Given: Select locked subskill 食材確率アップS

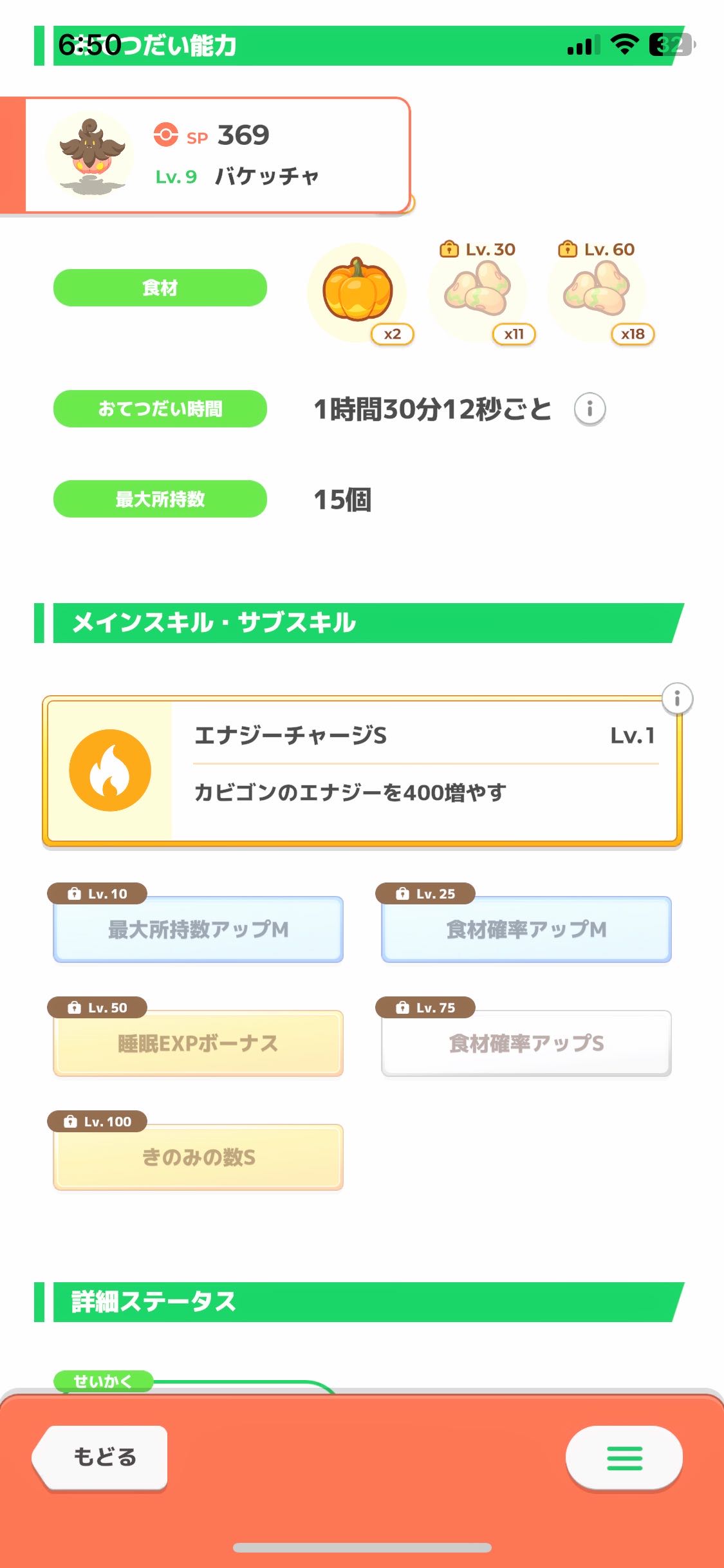Looking at the screenshot, I should click(526, 1043).
